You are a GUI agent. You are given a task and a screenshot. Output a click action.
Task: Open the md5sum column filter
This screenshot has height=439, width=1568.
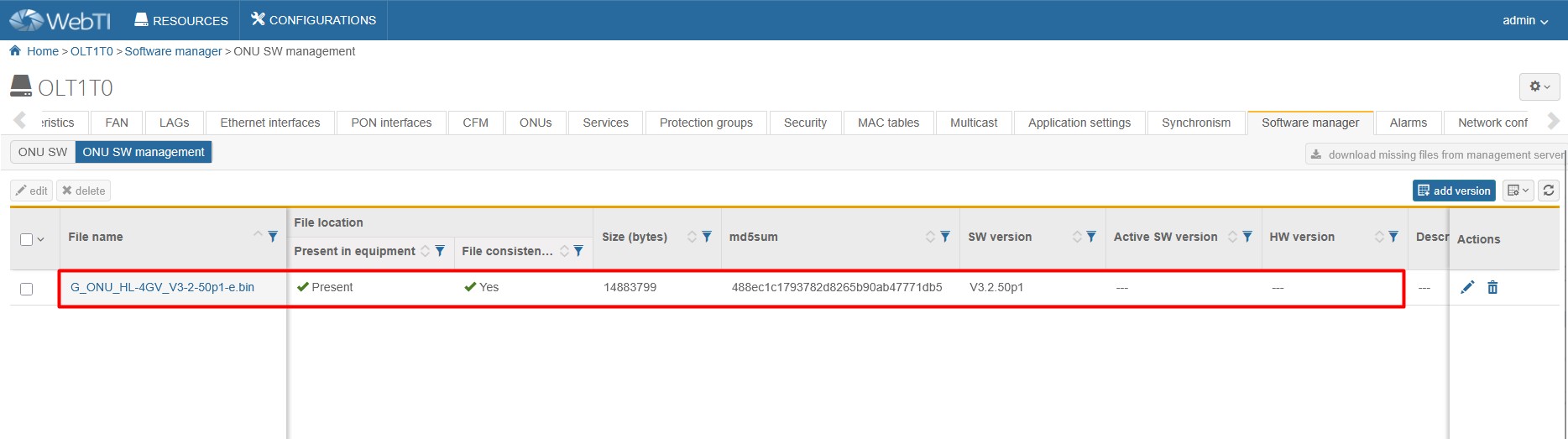[945, 237]
